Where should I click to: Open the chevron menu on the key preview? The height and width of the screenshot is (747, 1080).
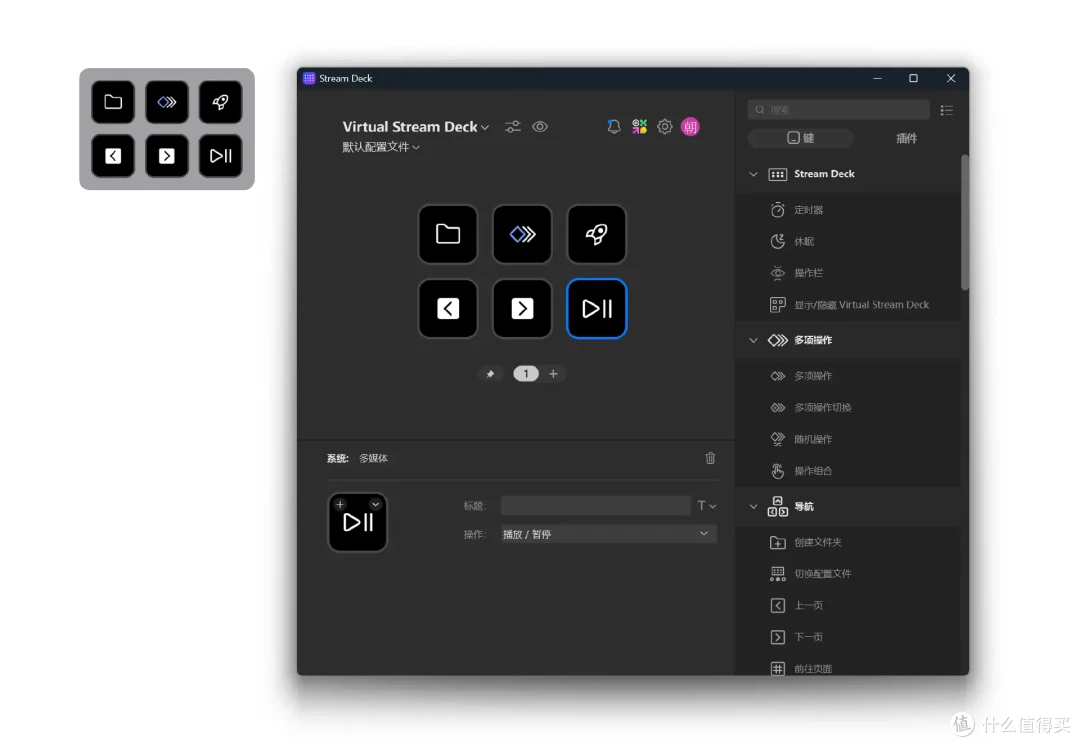375,505
